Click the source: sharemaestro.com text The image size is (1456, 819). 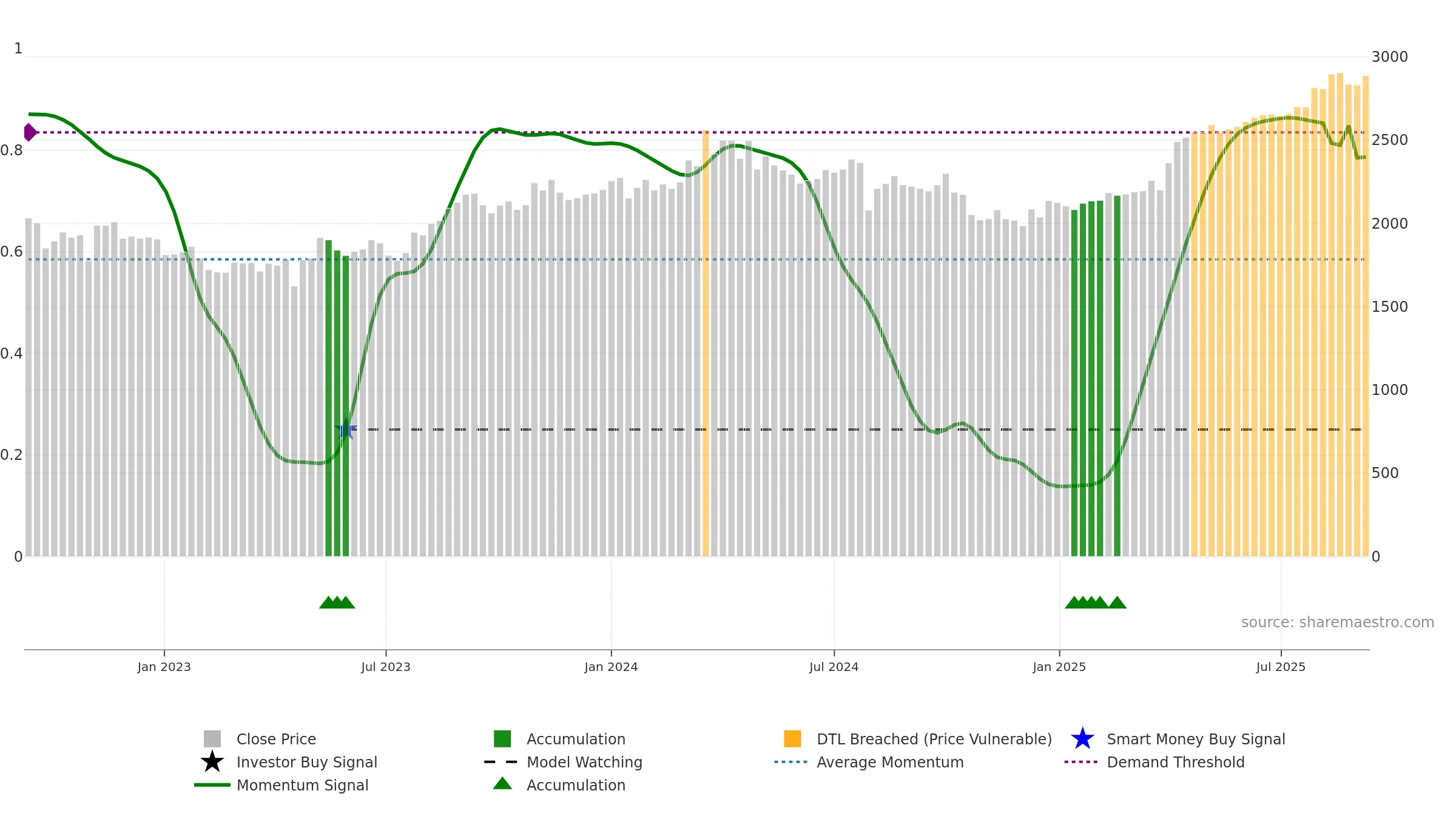pos(1338,622)
